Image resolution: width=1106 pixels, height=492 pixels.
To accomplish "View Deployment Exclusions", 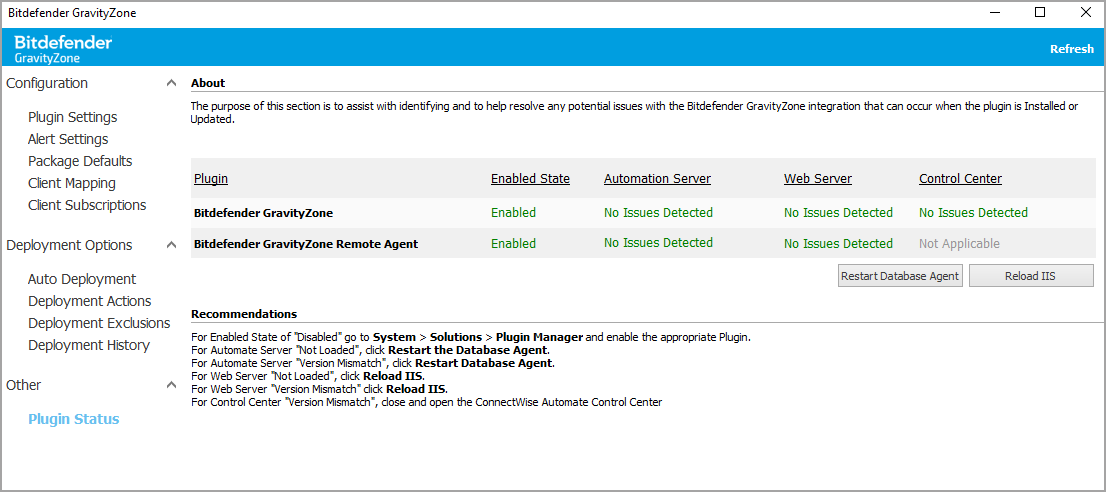I will (99, 323).
